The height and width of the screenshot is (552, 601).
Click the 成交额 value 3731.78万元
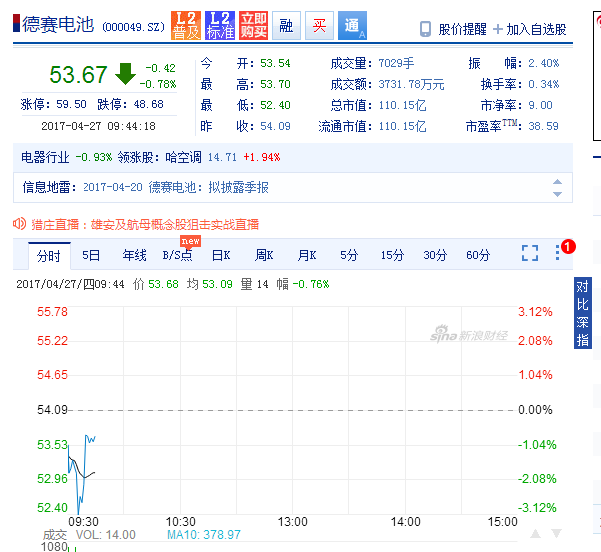[411, 84]
